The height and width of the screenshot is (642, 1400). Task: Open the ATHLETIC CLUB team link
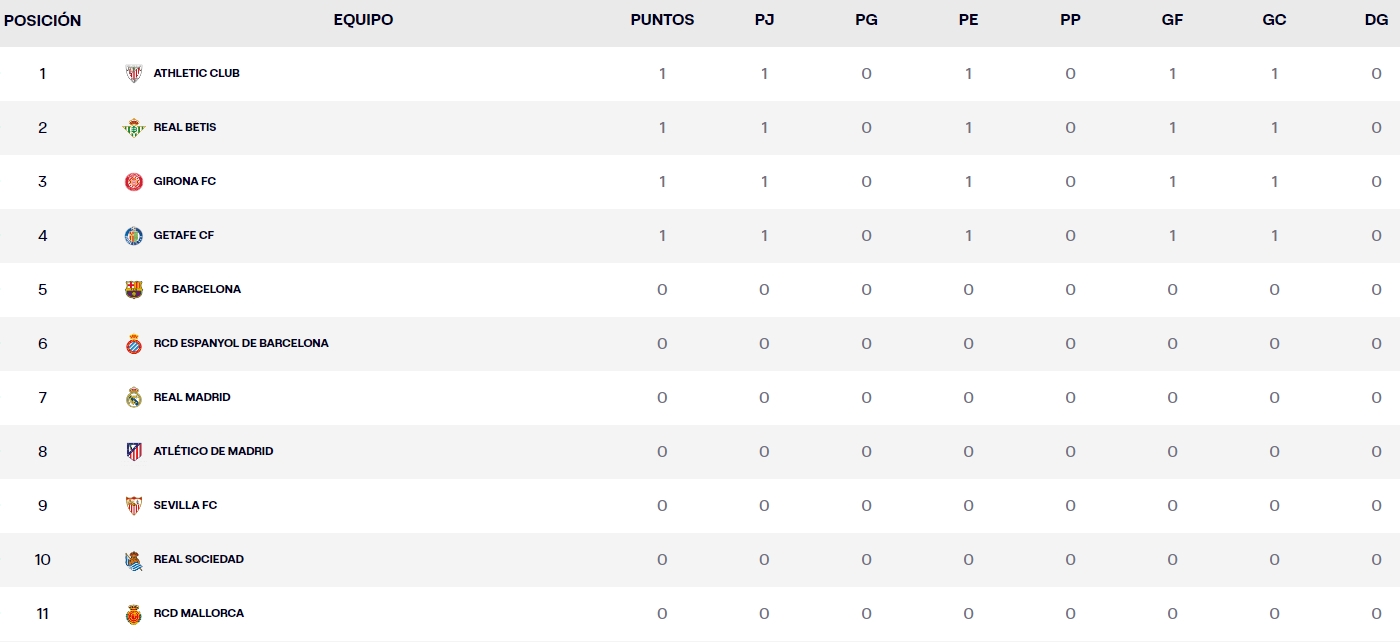tap(196, 73)
